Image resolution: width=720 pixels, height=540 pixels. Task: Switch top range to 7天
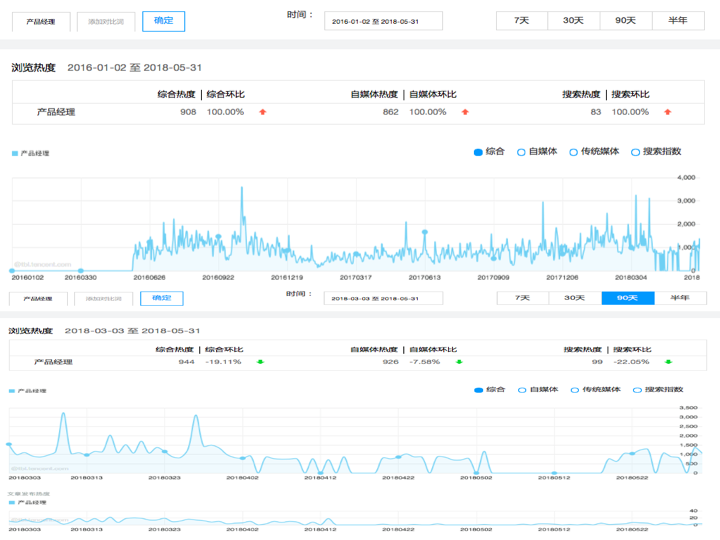[x=522, y=21]
